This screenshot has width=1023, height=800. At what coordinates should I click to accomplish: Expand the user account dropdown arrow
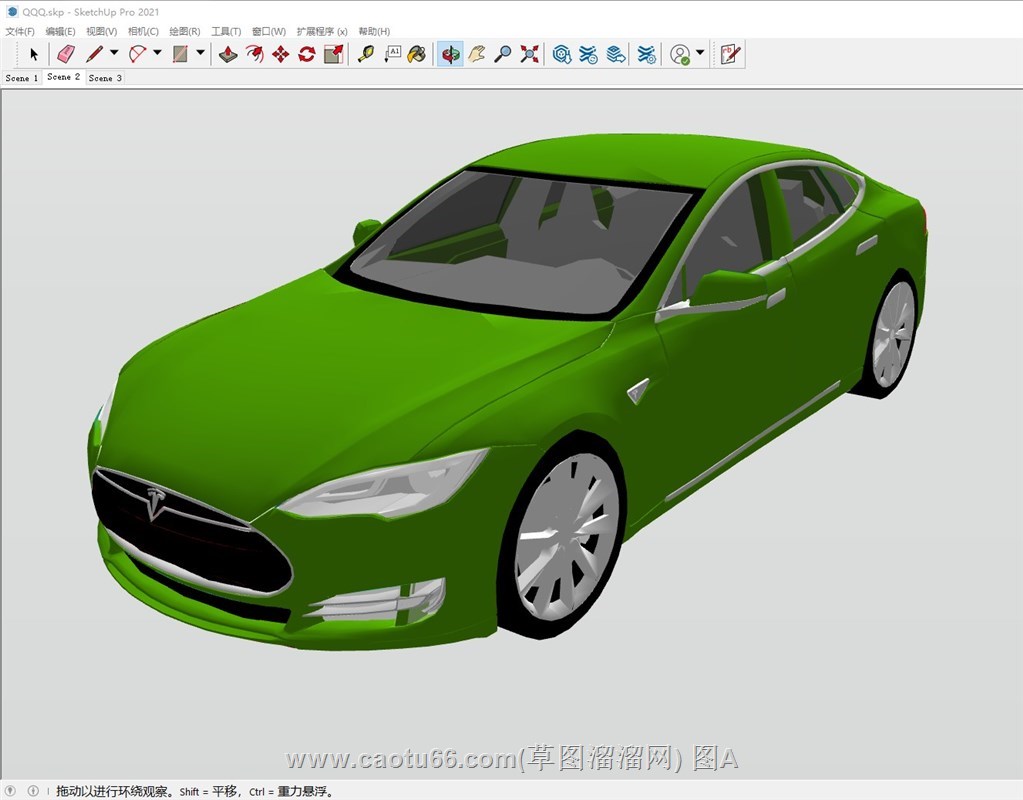pyautogui.click(x=700, y=52)
